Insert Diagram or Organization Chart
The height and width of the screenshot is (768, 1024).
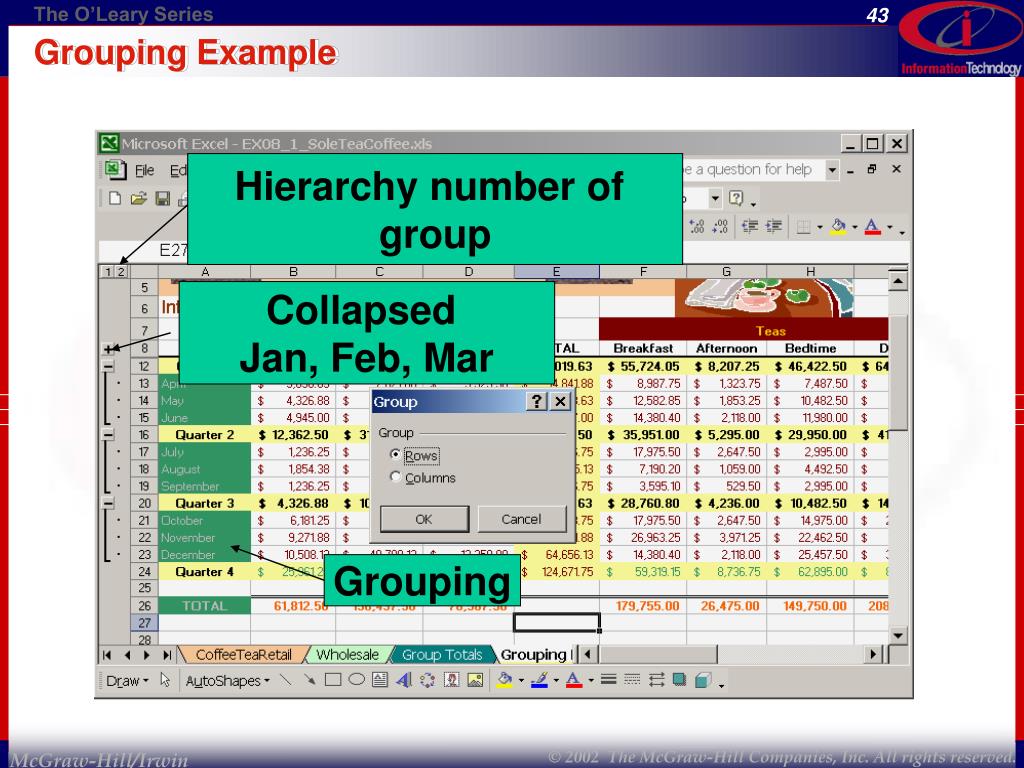click(x=427, y=680)
